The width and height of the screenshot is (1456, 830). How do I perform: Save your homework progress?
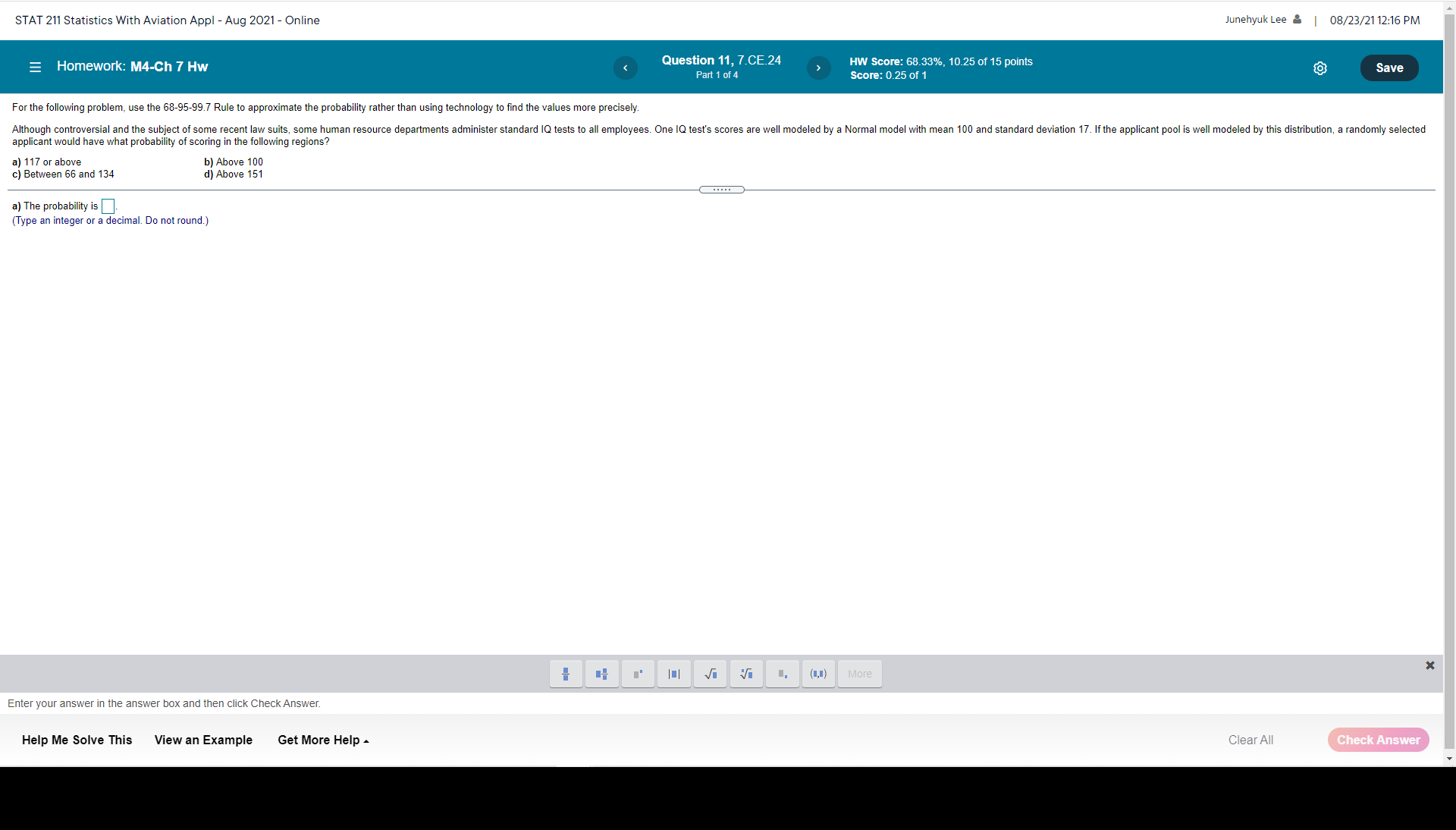1389,68
